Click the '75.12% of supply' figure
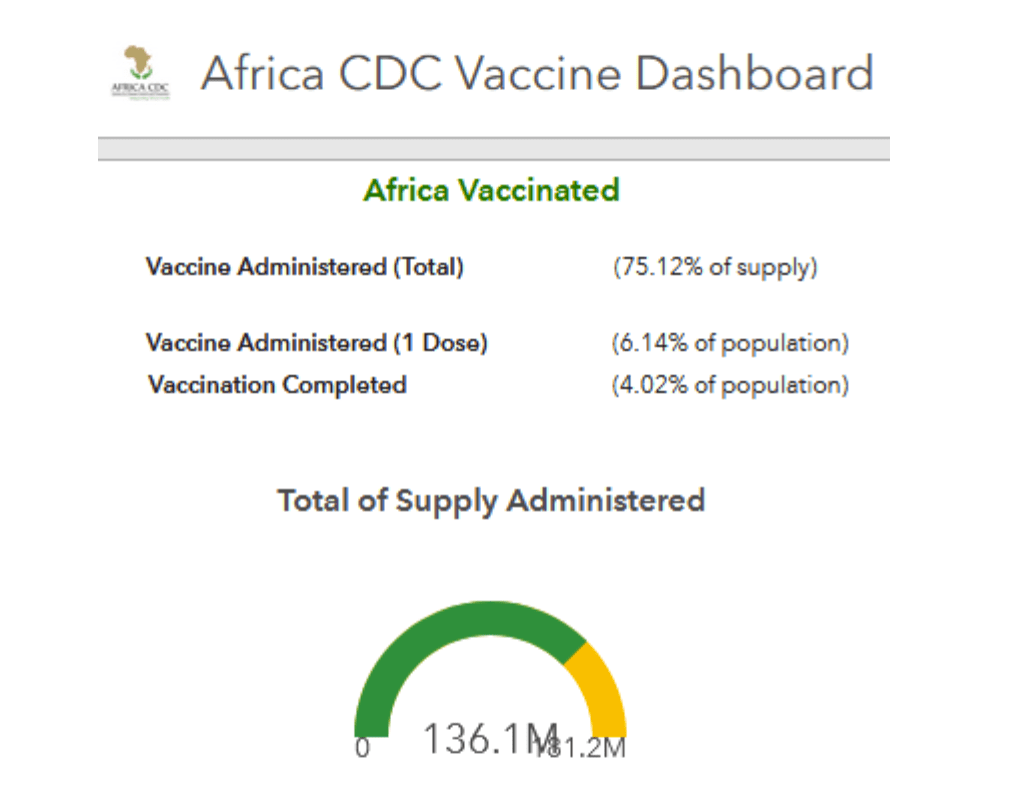The height and width of the screenshot is (800, 1018). pos(715,268)
